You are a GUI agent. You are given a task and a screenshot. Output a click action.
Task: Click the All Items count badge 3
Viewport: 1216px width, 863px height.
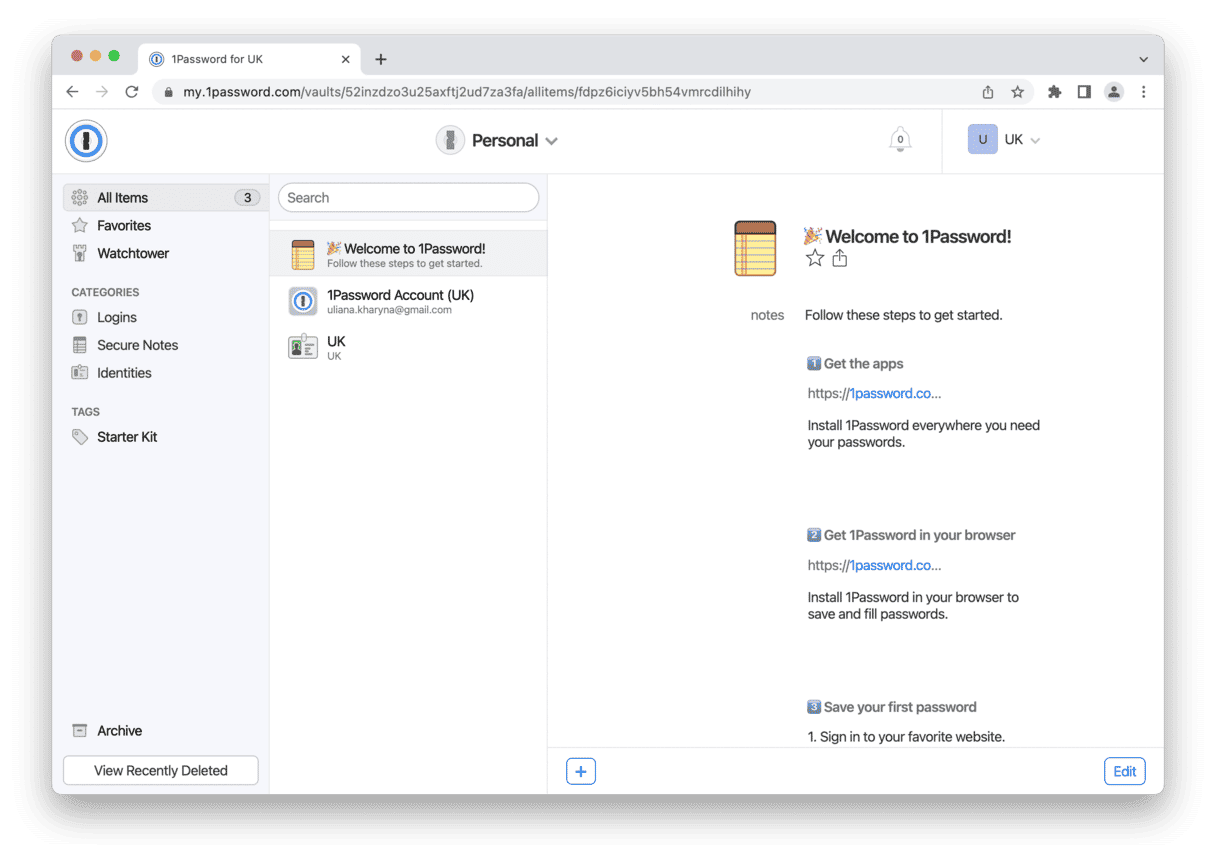coord(248,198)
